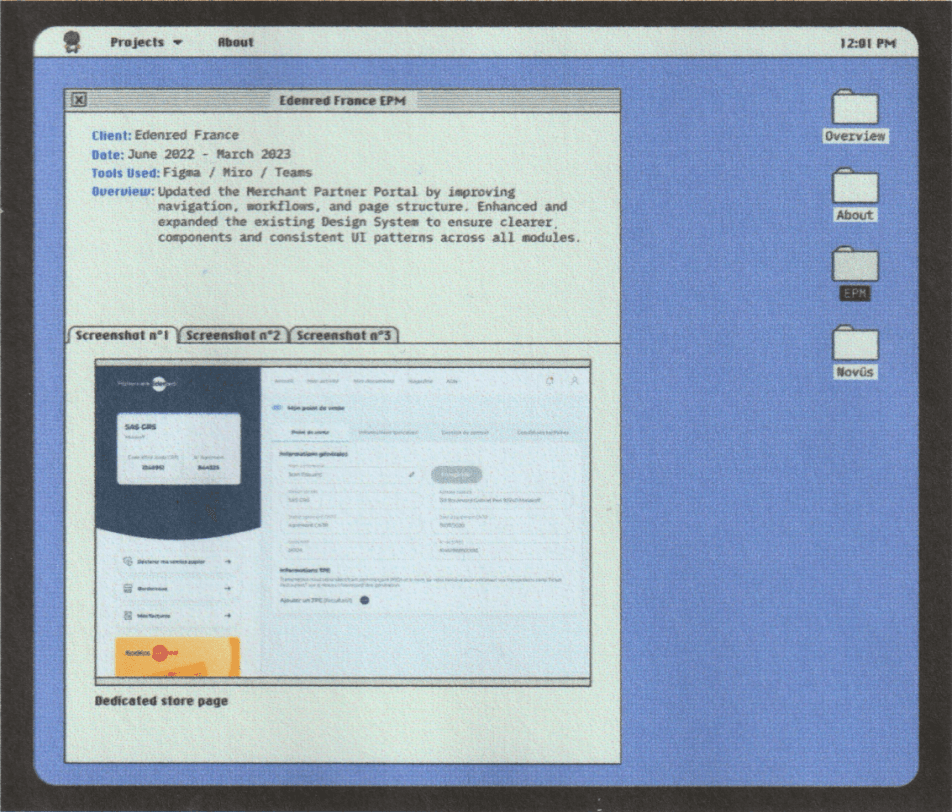Switch to the Screenshot n°1 tab
Viewport: 952px width, 812px height.
click(x=122, y=335)
